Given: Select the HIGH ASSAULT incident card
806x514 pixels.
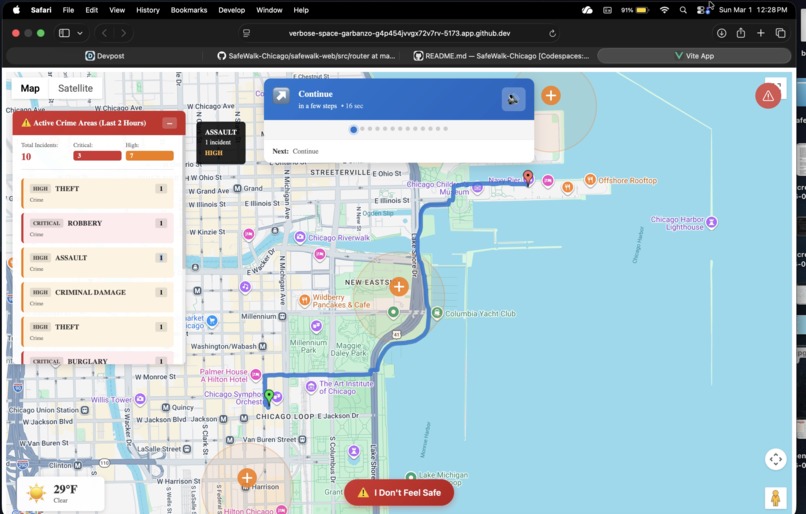Looking at the screenshot, I should coord(98,262).
